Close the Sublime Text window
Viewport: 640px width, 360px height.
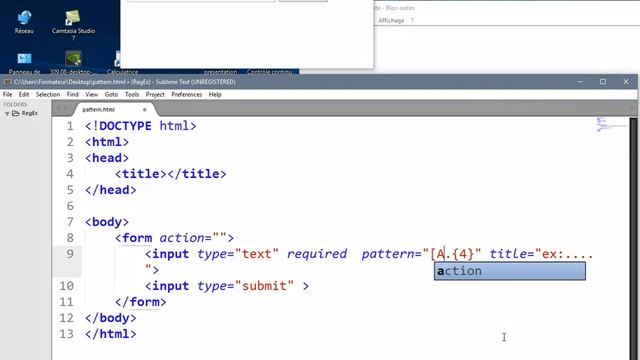(x=626, y=82)
